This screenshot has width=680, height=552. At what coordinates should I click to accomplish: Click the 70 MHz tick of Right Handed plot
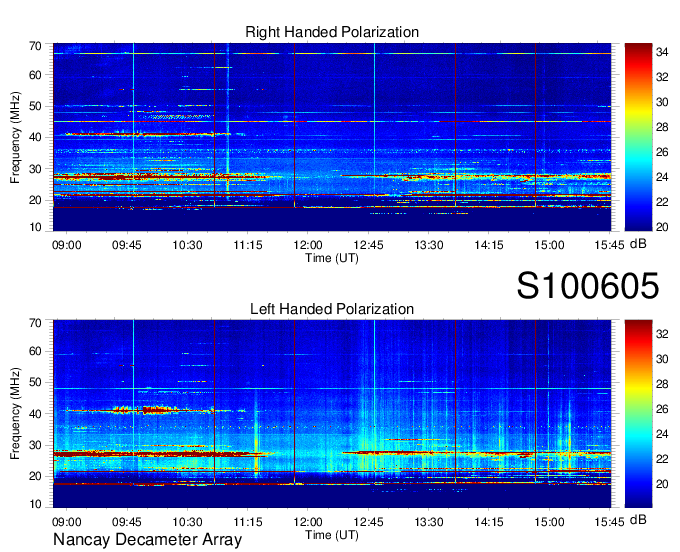pyautogui.click(x=35, y=46)
